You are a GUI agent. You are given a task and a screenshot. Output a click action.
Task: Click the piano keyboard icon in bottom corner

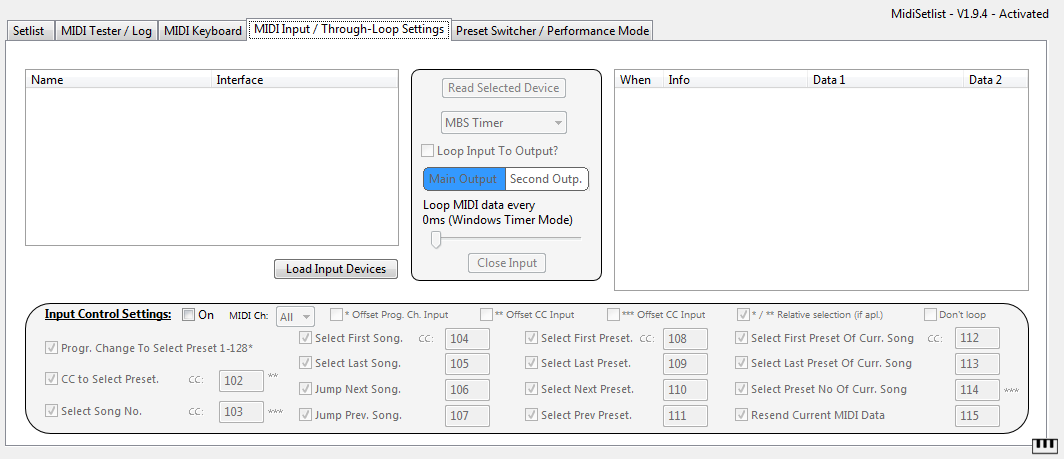1044,445
